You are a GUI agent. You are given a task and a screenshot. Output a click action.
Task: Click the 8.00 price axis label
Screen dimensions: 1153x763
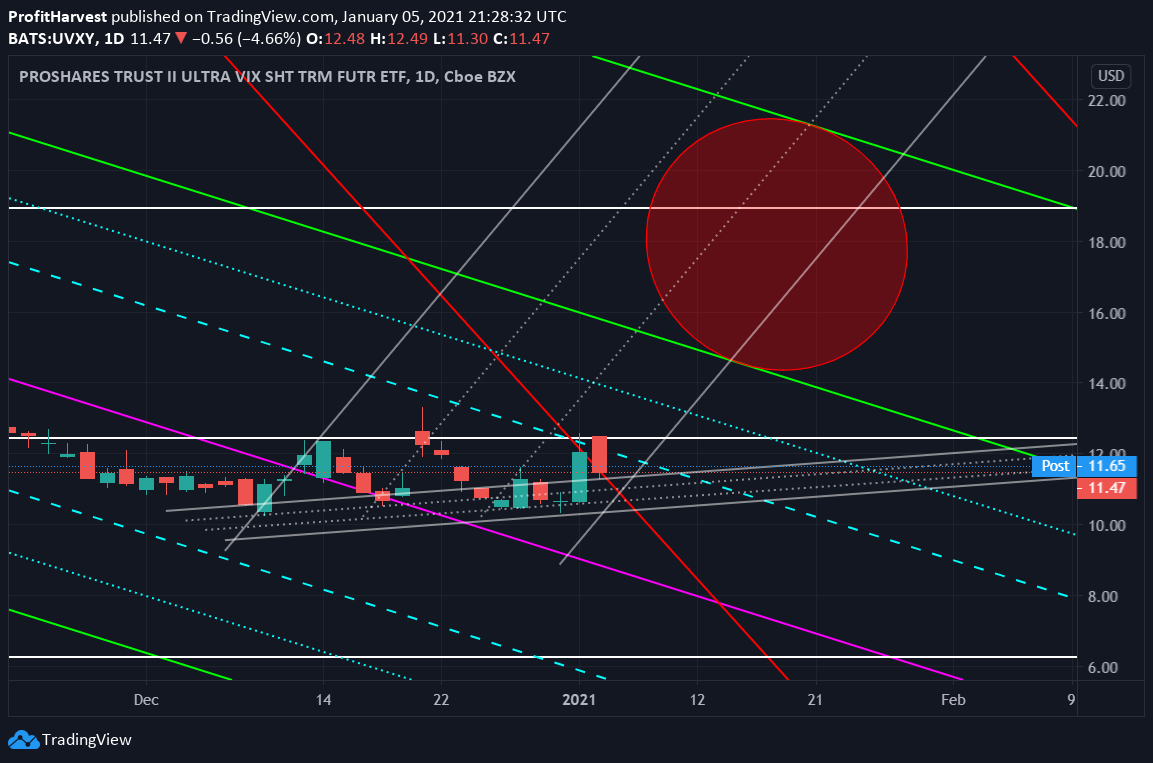coord(1103,596)
